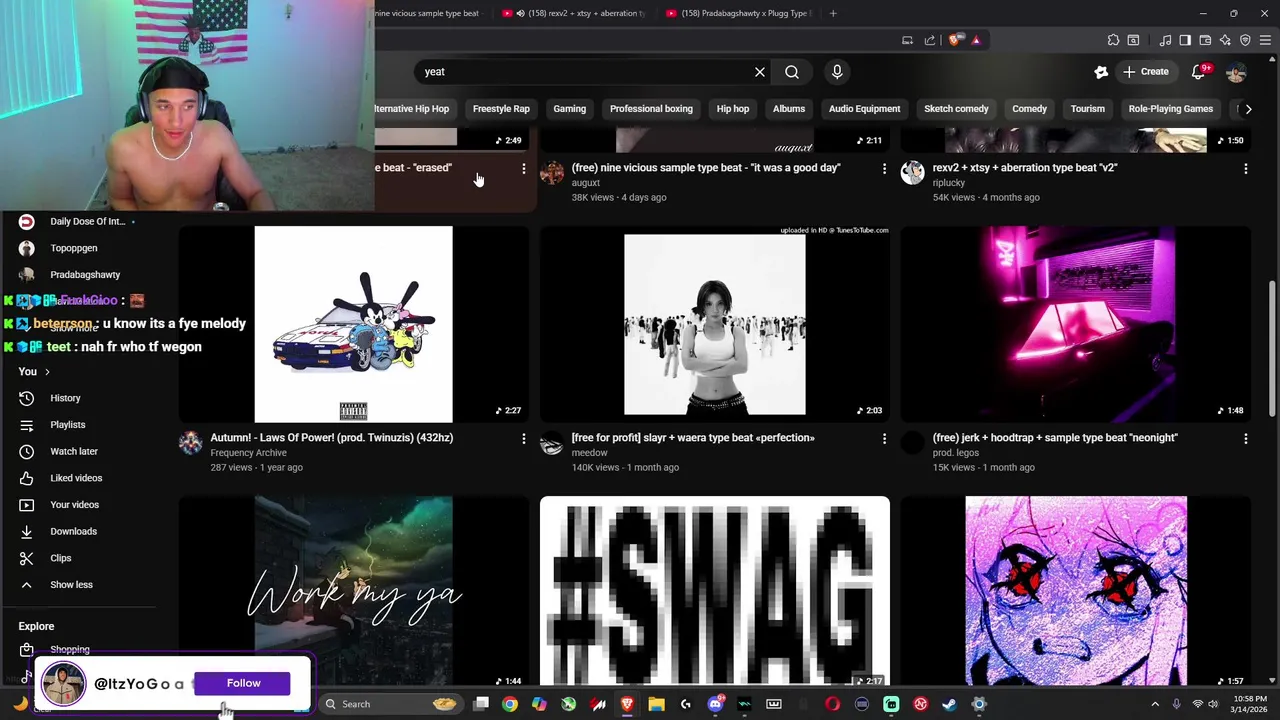1280x720 pixels.
Task: Open Frequency Archive channel avatar
Action: (190, 443)
